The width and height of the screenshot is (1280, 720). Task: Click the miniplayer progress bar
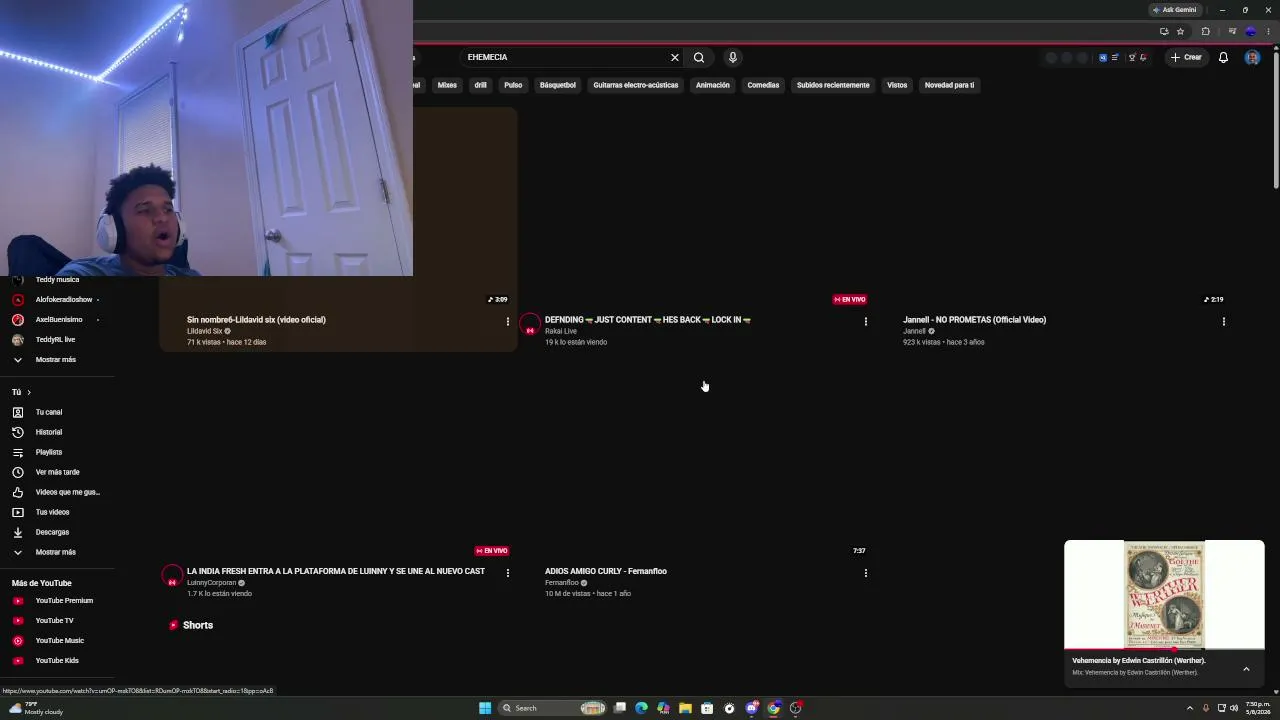click(x=1164, y=649)
